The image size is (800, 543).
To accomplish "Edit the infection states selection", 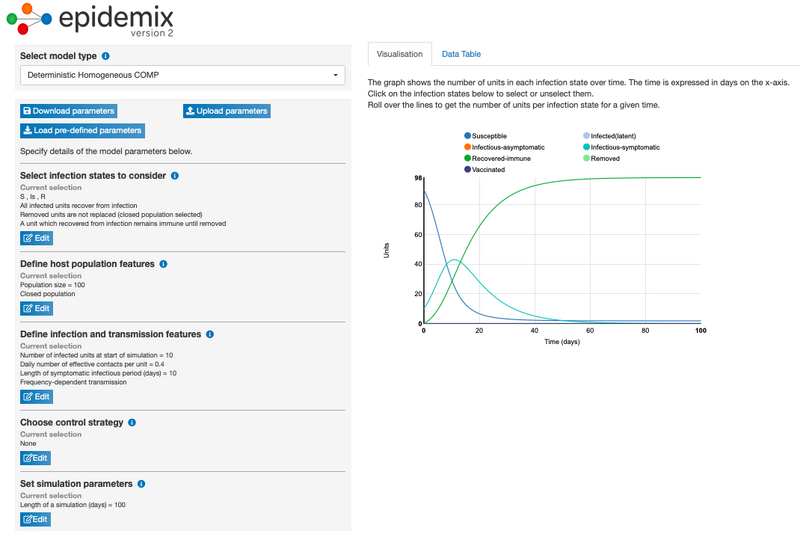I will (36, 238).
